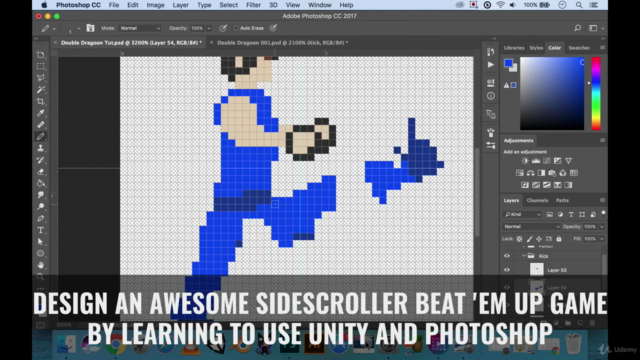Open the layer Opacity dropdown arrow

click(602, 227)
